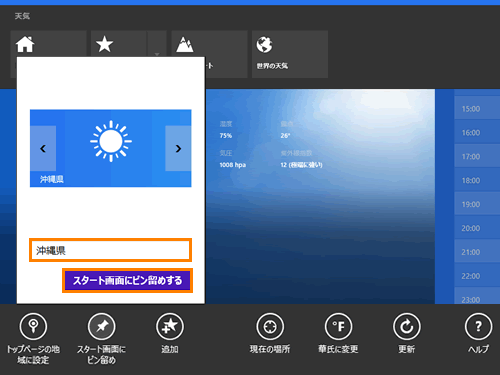Show next tile preview with right arrow
500x375 pixels.
pos(178,148)
